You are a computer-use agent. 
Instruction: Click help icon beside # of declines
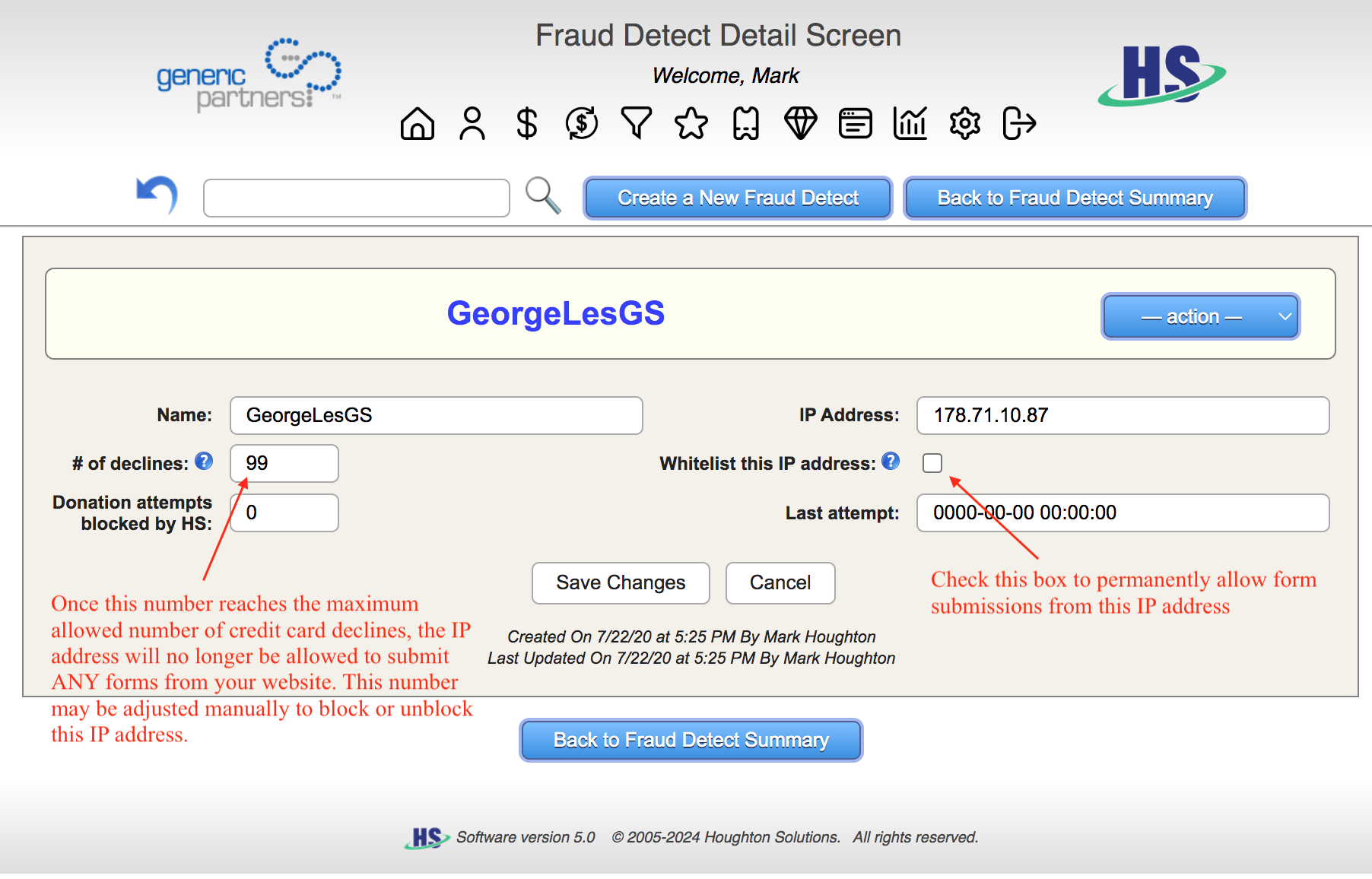(204, 462)
